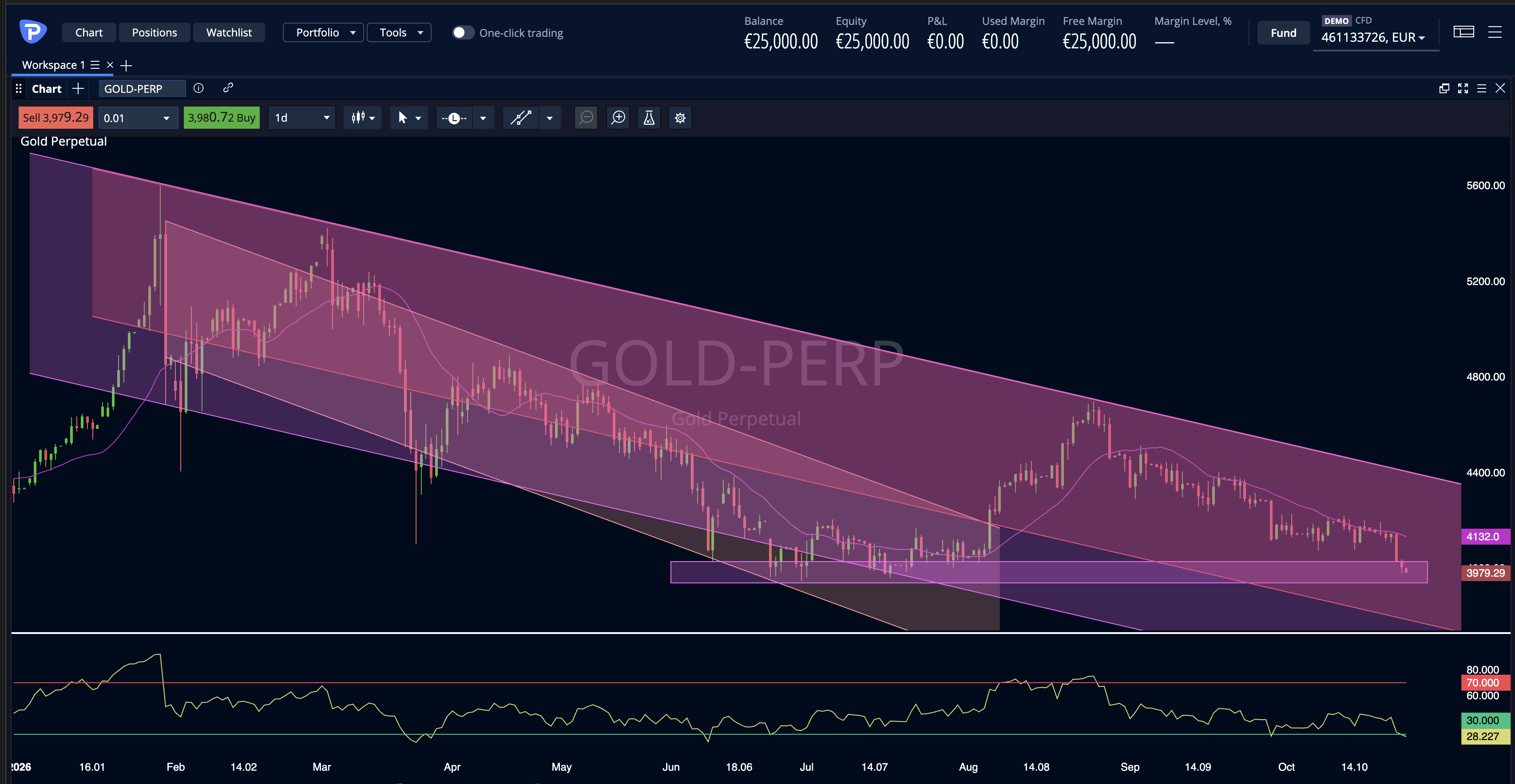Click the Fund button
1515x784 pixels.
pyautogui.click(x=1283, y=33)
